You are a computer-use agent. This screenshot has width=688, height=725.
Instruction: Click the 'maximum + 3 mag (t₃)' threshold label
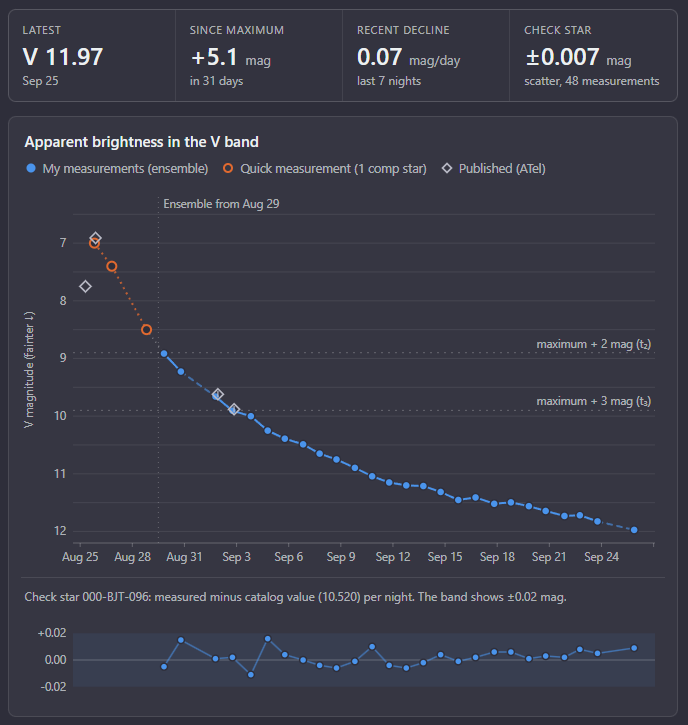click(x=594, y=401)
